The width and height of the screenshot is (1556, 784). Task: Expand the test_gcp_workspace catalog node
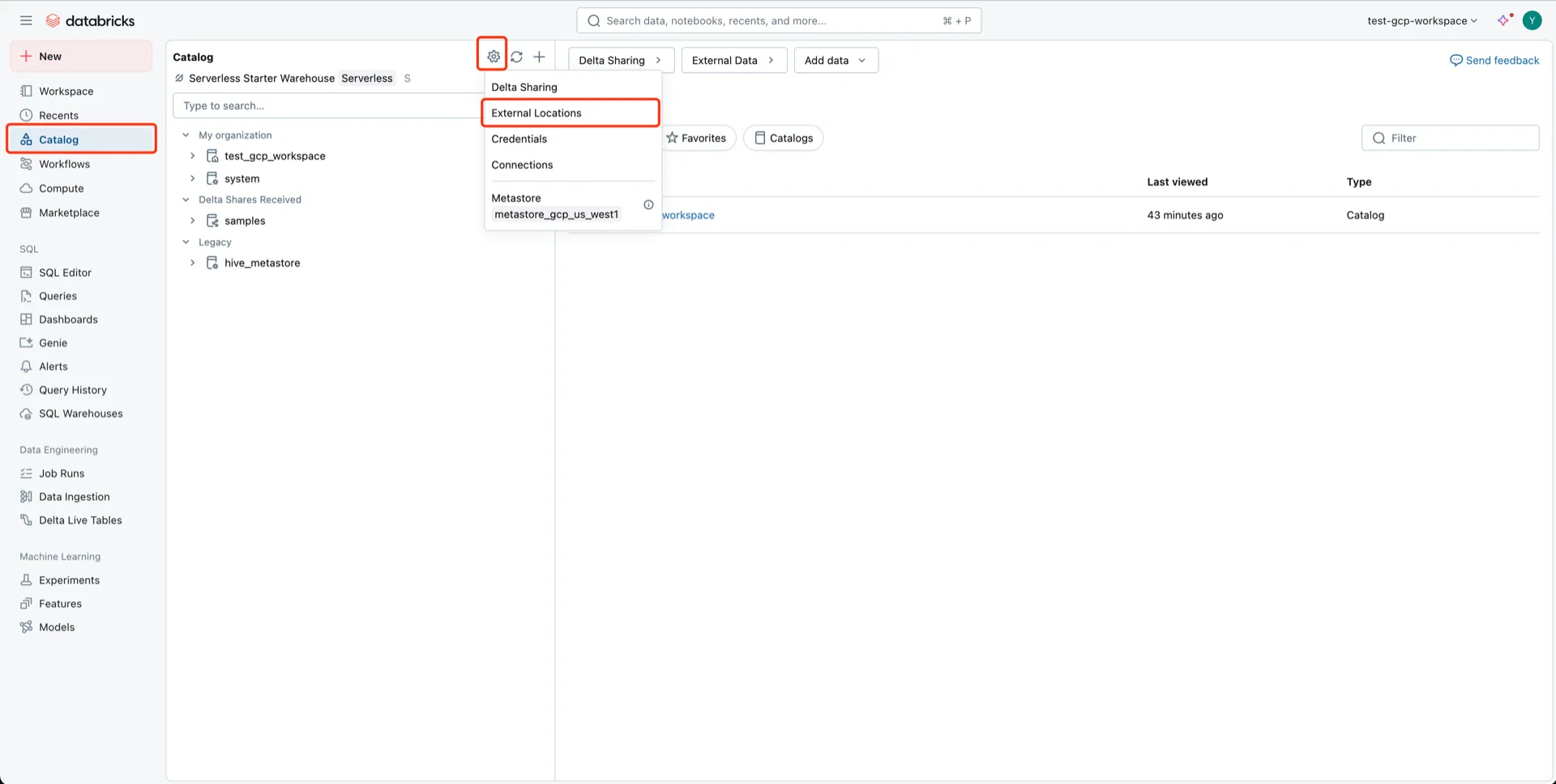pyautogui.click(x=192, y=156)
